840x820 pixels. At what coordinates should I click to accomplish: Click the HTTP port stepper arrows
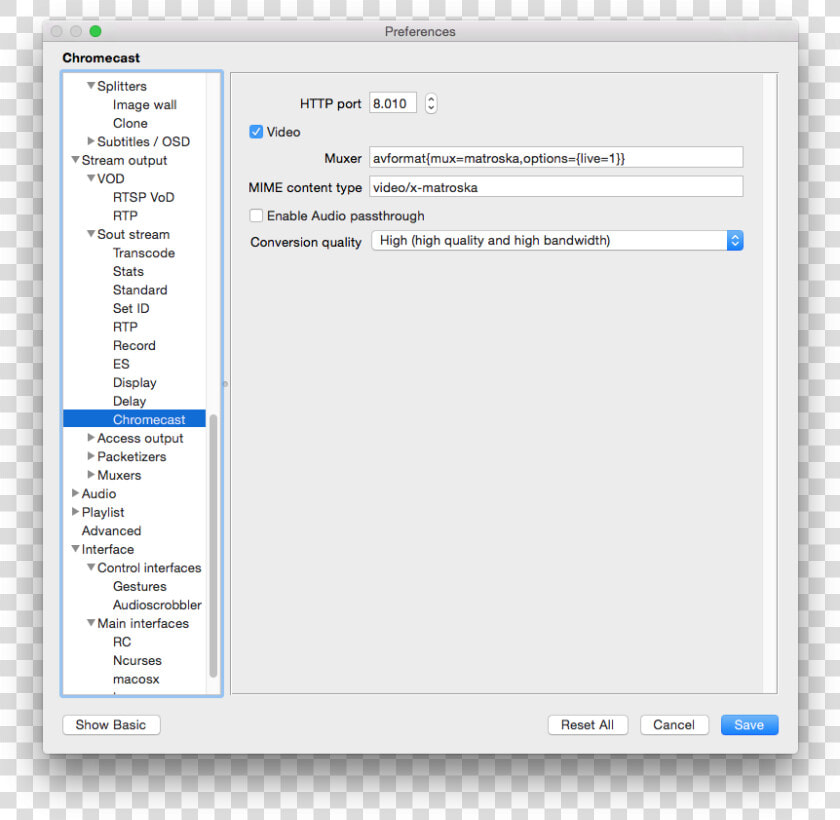(x=431, y=103)
